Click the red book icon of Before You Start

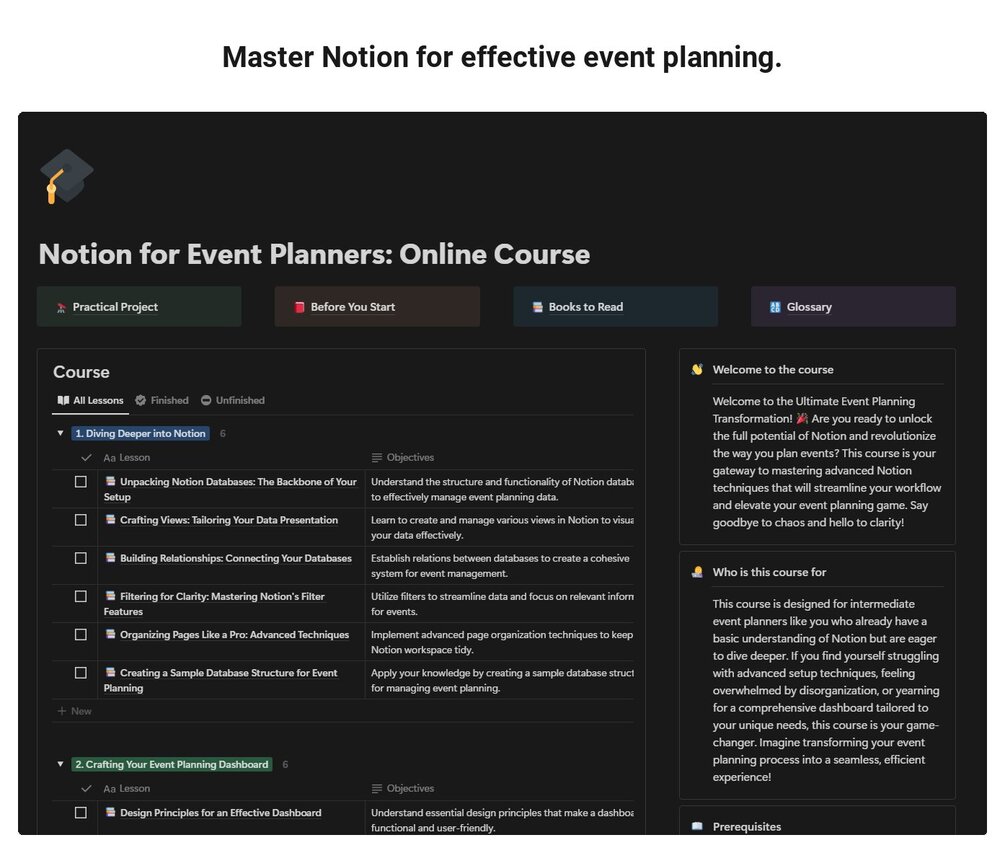click(299, 308)
